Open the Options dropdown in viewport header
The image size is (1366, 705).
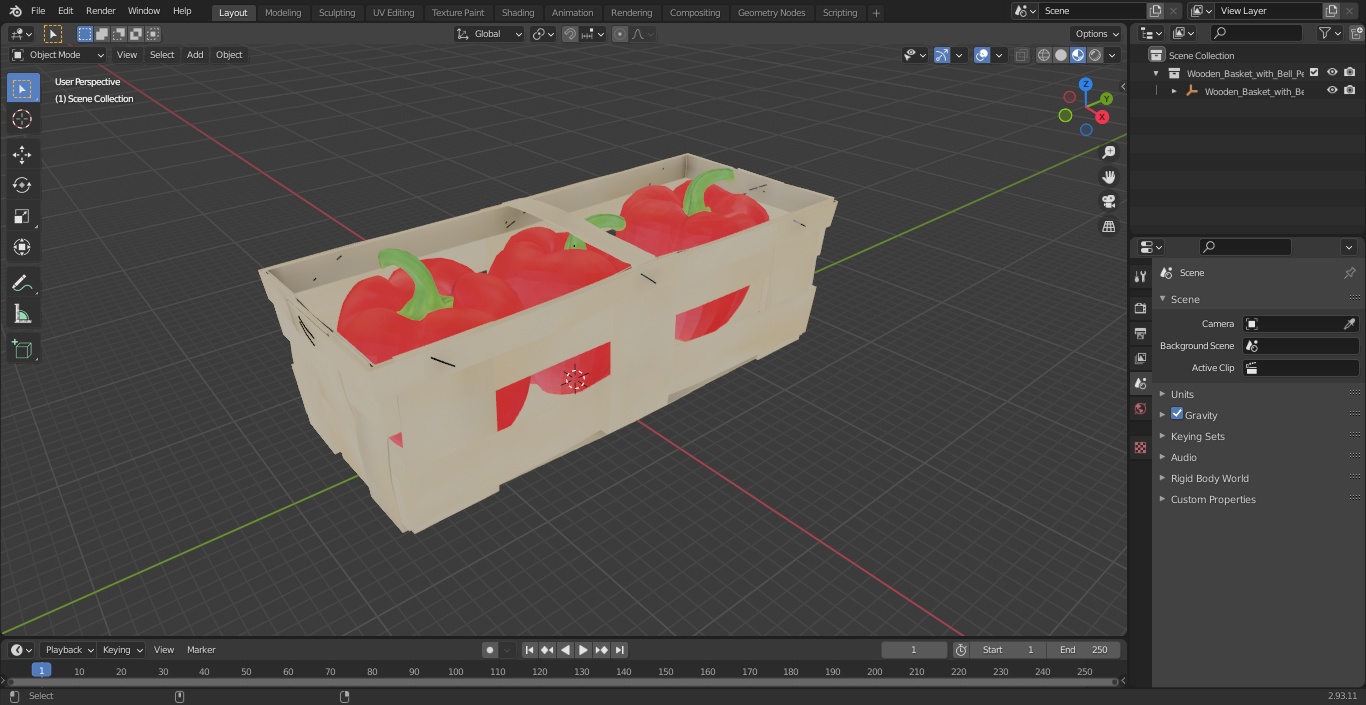click(1097, 34)
